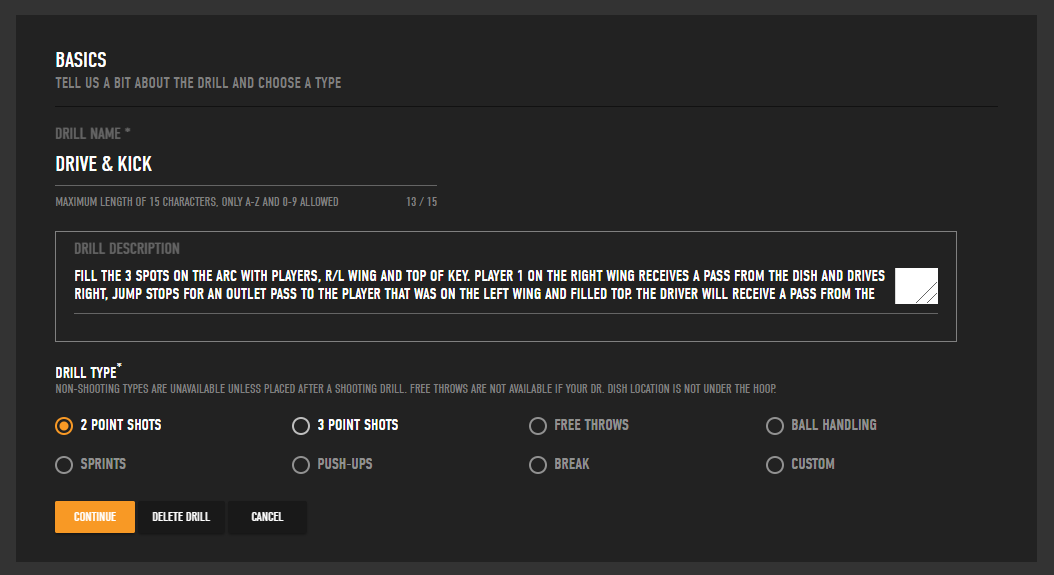Image resolution: width=1054 pixels, height=575 pixels.
Task: Select the Custom drill type
Action: pos(774,465)
